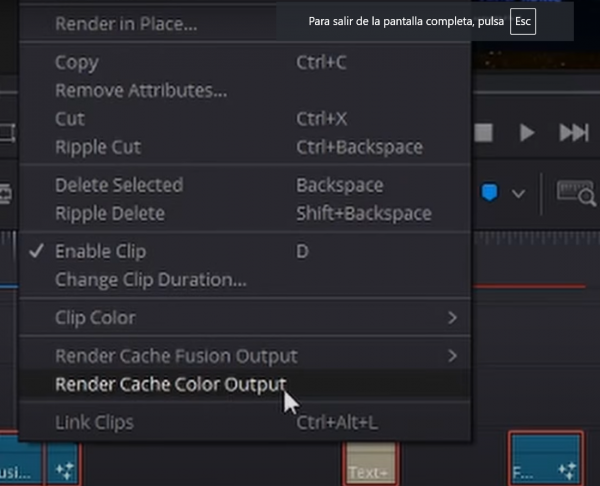Click Remove Attributes menu entry
Image resolution: width=600 pixels, height=486 pixels.
(141, 91)
